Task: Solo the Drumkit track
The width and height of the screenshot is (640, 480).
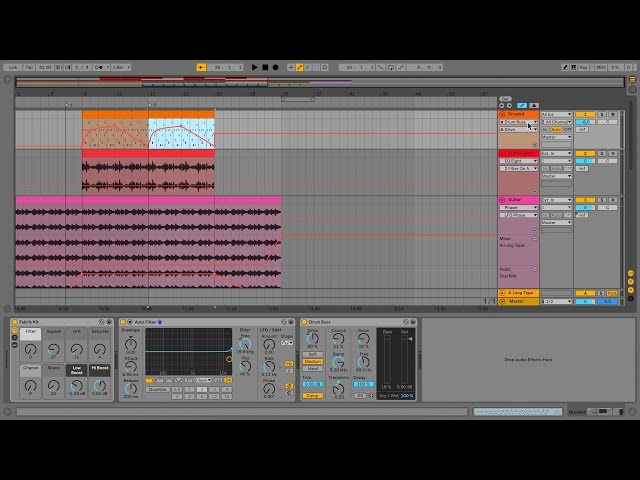Action: (602, 114)
